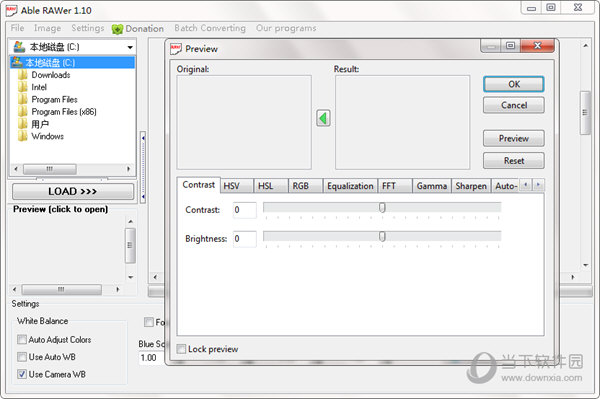
Task: Open the Image menu
Action: pyautogui.click(x=47, y=28)
